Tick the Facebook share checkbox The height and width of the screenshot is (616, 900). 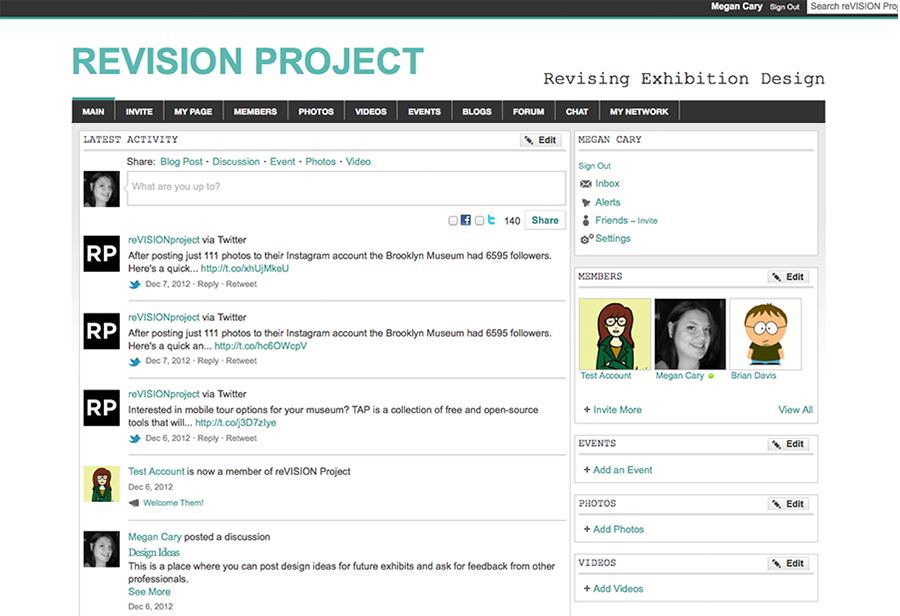point(453,220)
